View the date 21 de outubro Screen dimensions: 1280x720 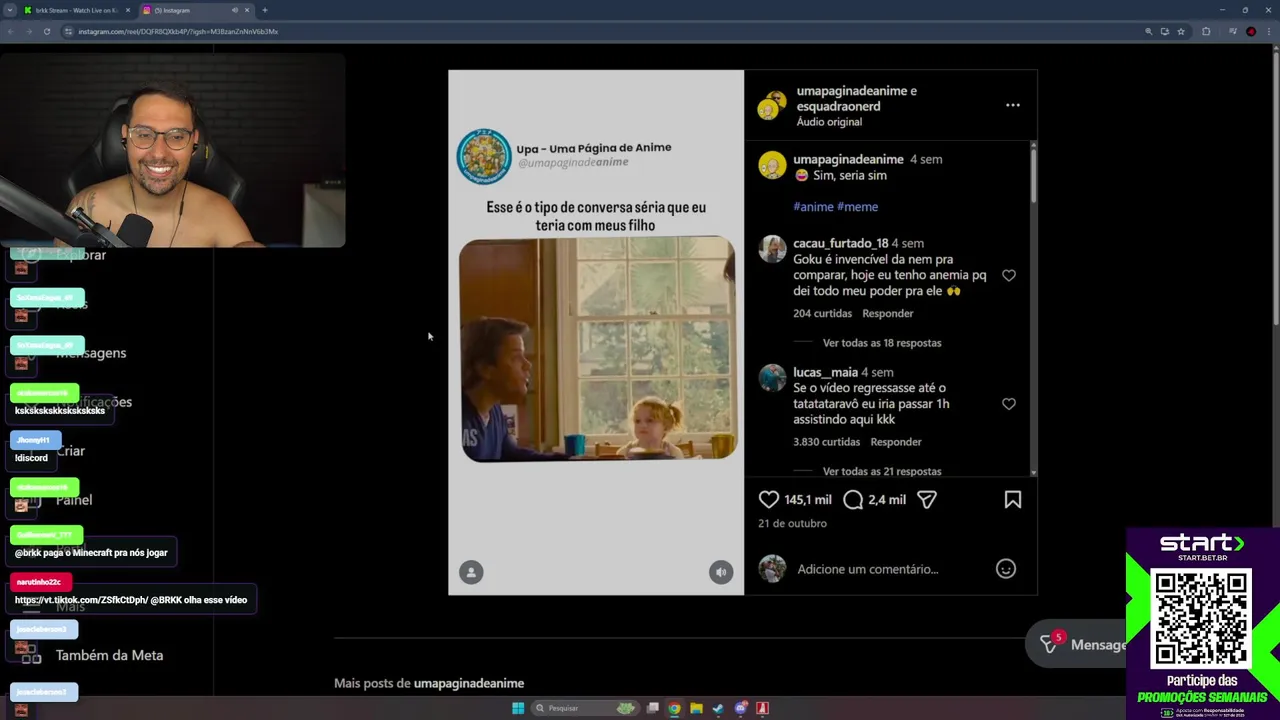click(792, 523)
